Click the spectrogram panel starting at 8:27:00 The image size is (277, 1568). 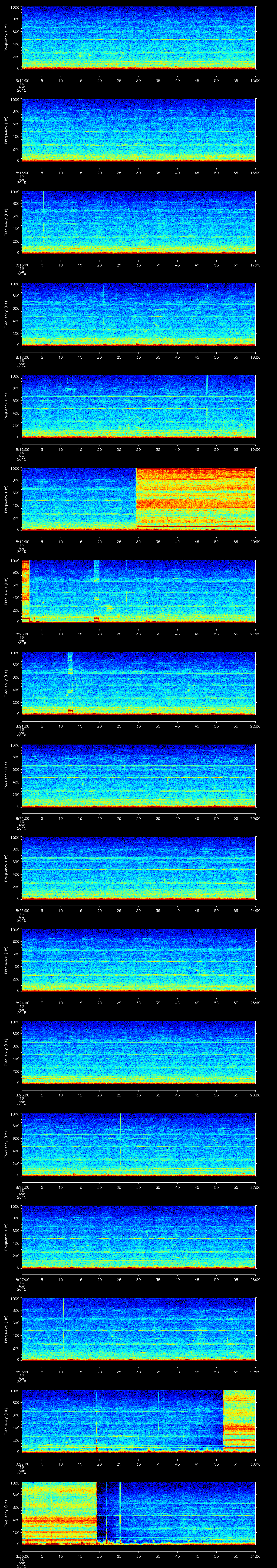(138, 1237)
